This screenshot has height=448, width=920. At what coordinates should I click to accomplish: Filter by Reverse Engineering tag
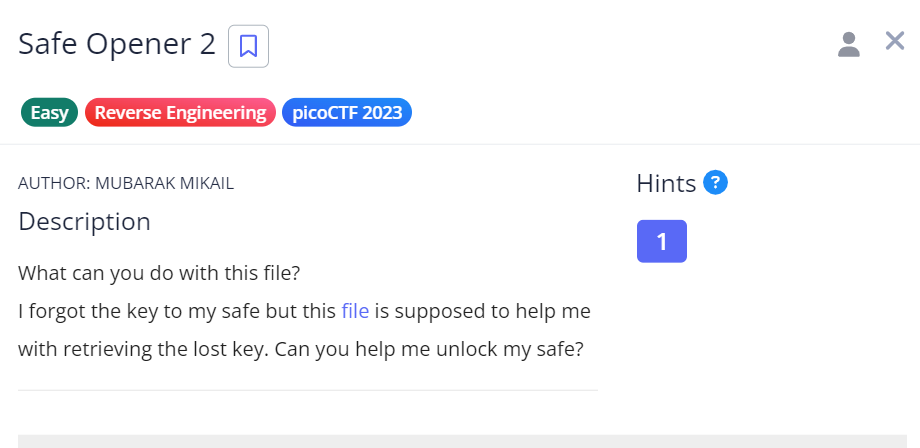180,113
